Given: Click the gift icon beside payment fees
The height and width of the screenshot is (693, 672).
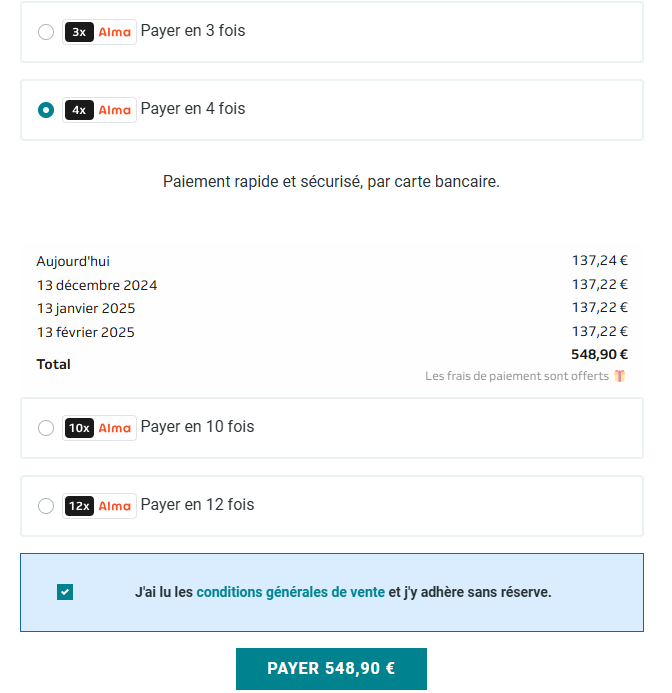Looking at the screenshot, I should pyautogui.click(x=619, y=376).
